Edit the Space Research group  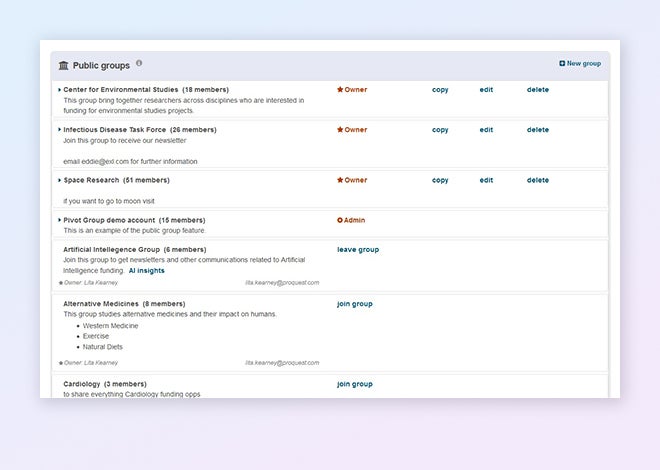coord(486,181)
